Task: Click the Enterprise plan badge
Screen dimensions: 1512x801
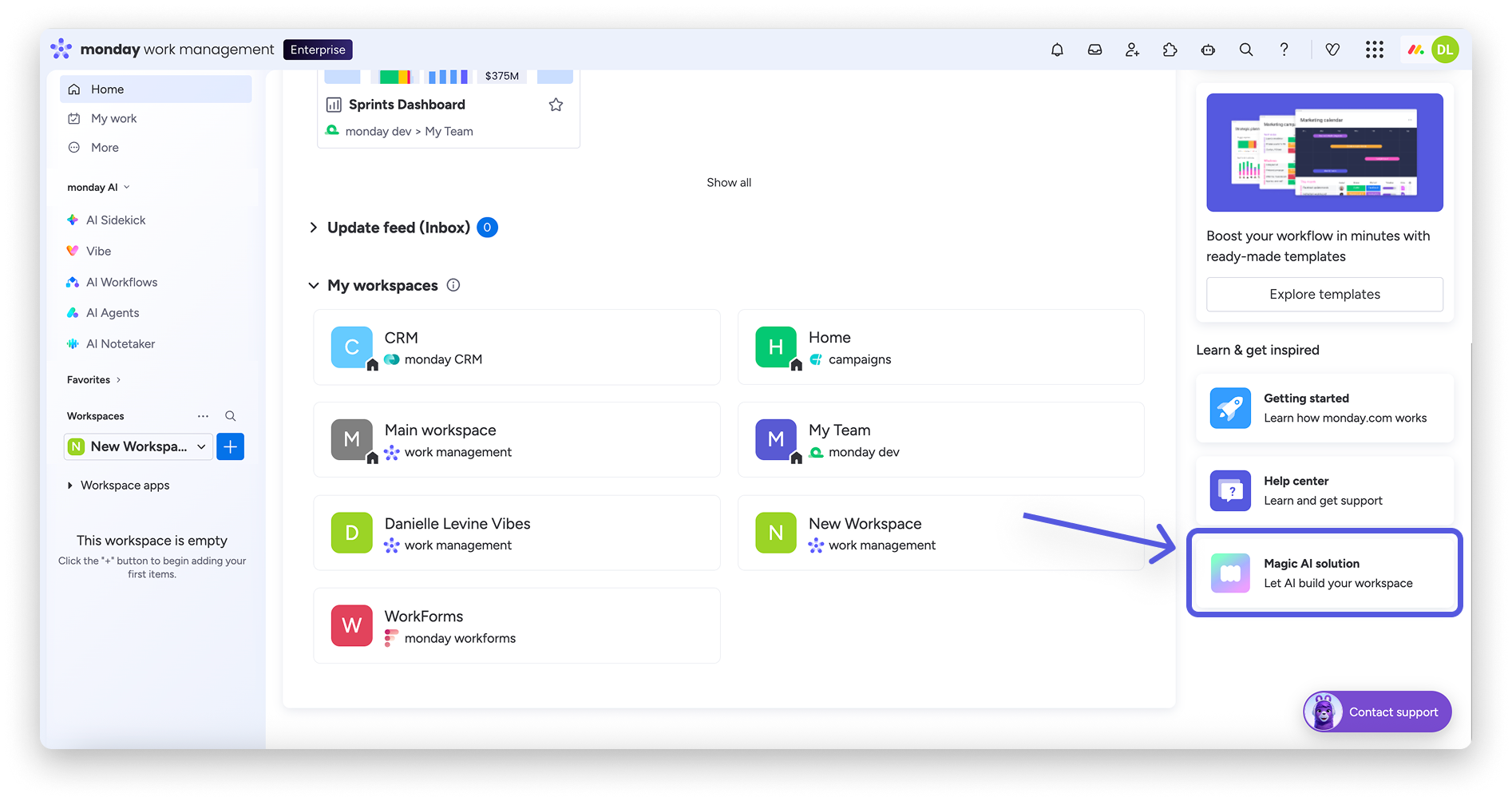Action: pyautogui.click(x=318, y=50)
